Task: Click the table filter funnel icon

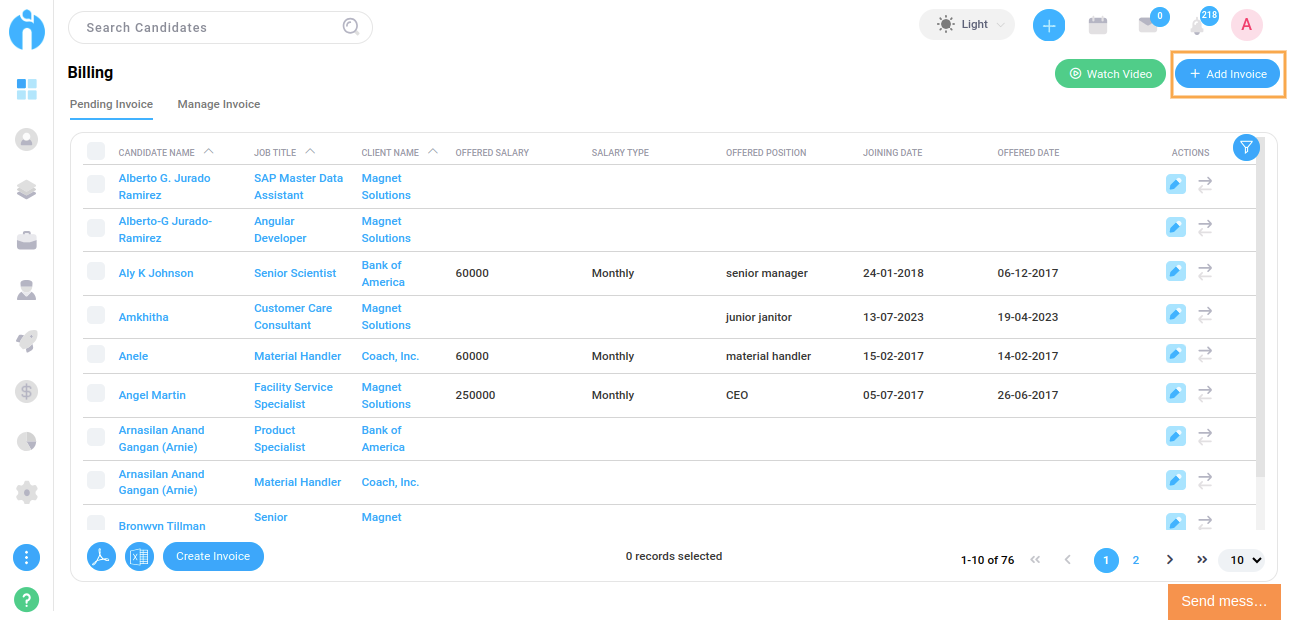Action: (1246, 148)
